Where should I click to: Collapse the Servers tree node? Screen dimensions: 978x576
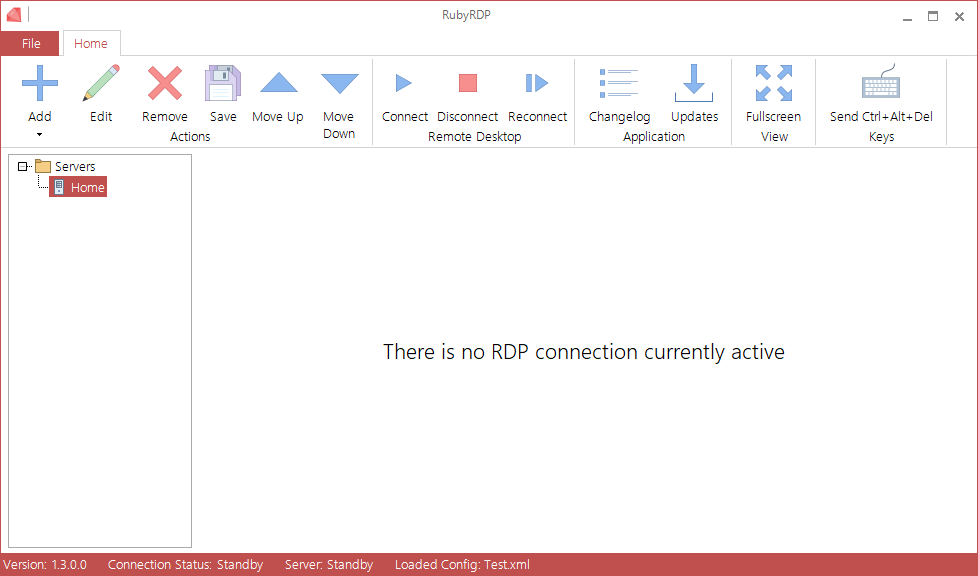[x=22, y=167]
